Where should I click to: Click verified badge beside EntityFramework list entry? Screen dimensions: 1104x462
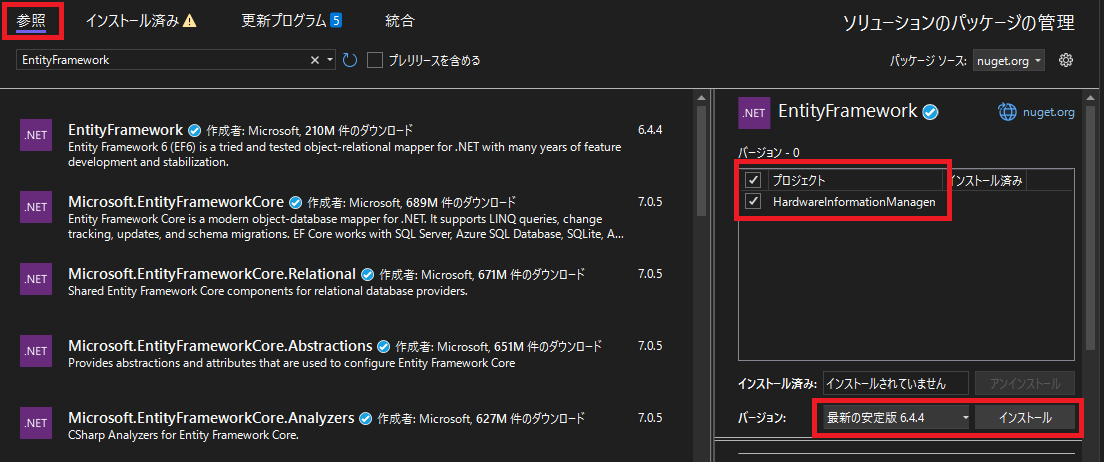coord(194,131)
